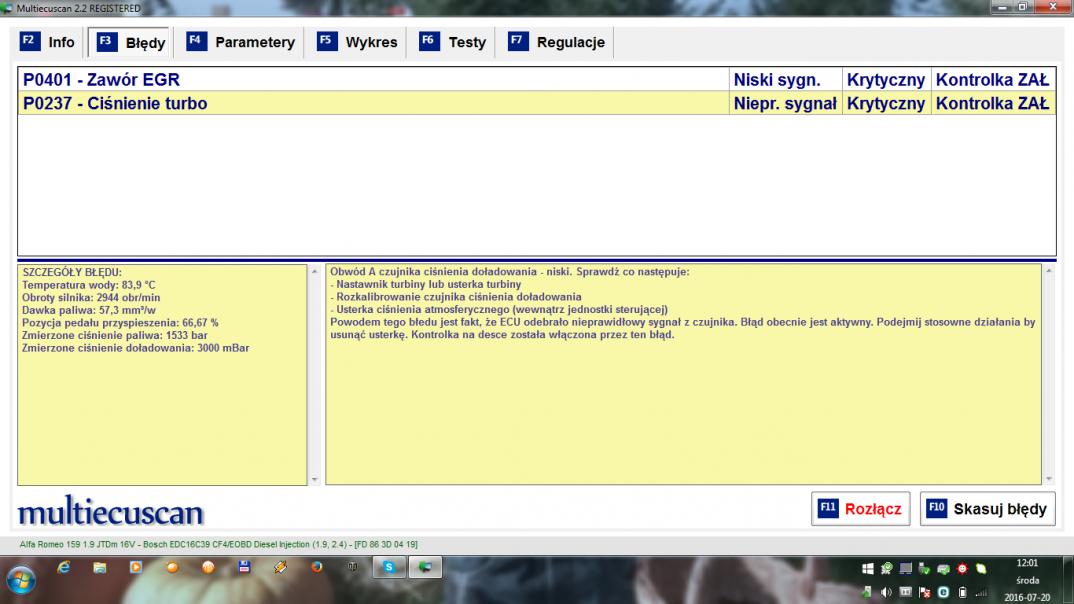Viewport: 1074px width, 604px height.
Task: Click 'Krytyczny' cell in P0401 row
Action: coord(886,79)
